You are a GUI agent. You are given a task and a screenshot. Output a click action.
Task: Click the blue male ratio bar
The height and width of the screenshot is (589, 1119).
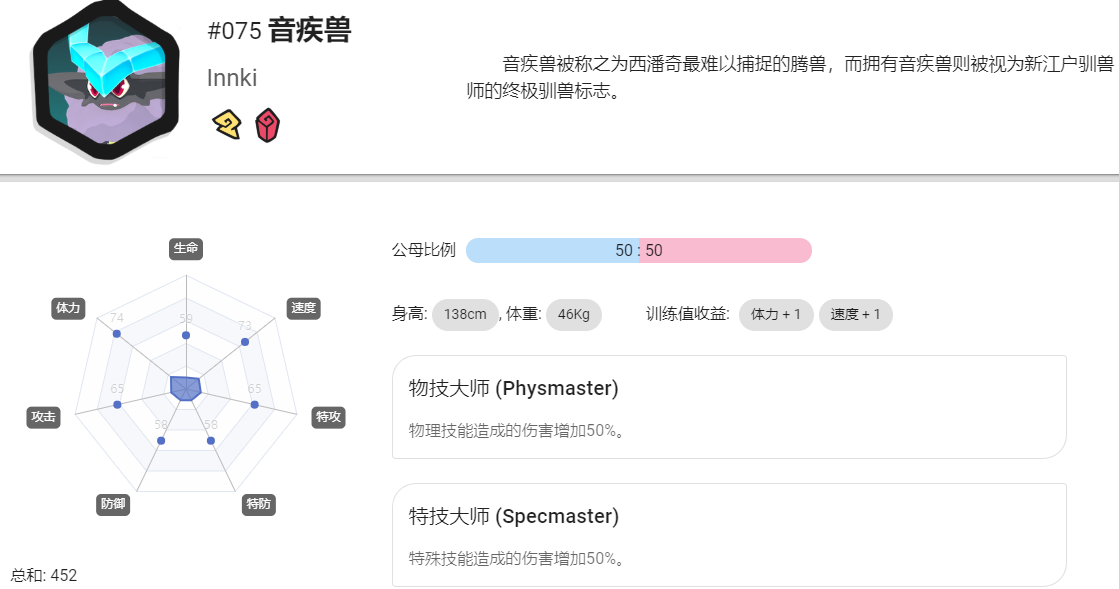[x=552, y=251]
